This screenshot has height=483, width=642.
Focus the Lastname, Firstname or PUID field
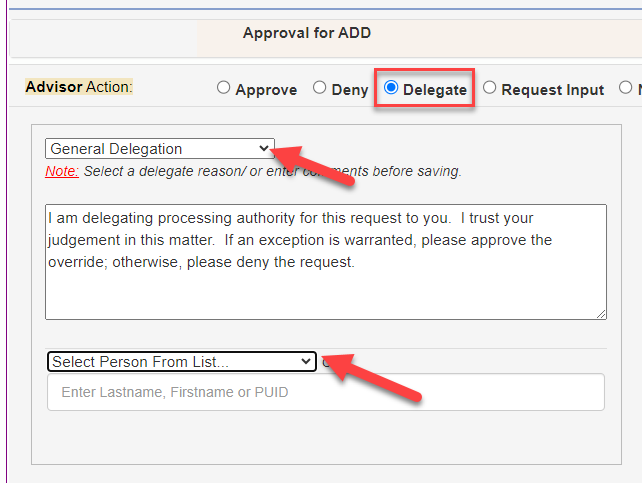[325, 392]
